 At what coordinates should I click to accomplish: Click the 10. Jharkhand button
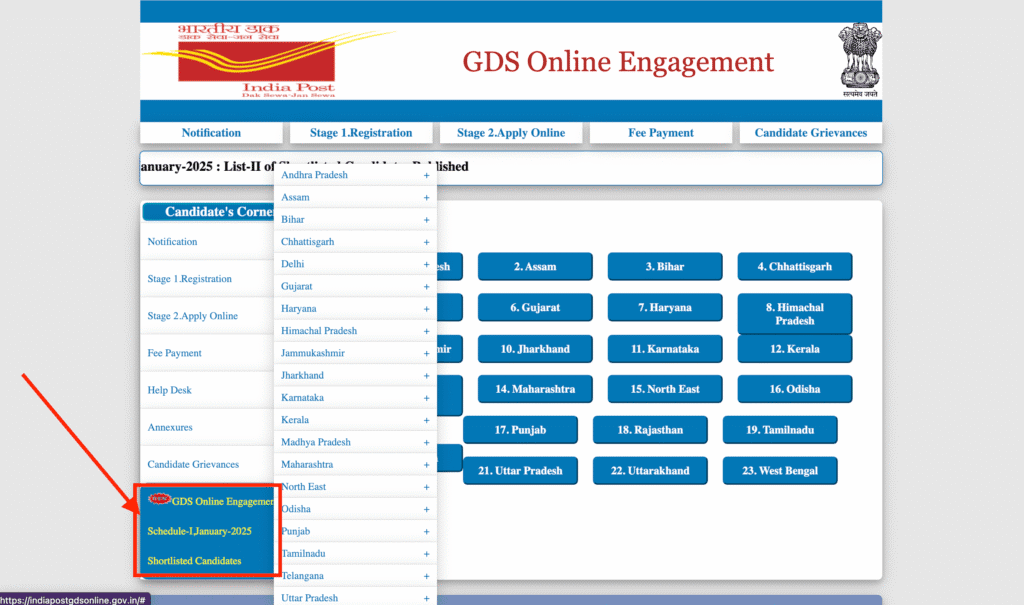535,349
